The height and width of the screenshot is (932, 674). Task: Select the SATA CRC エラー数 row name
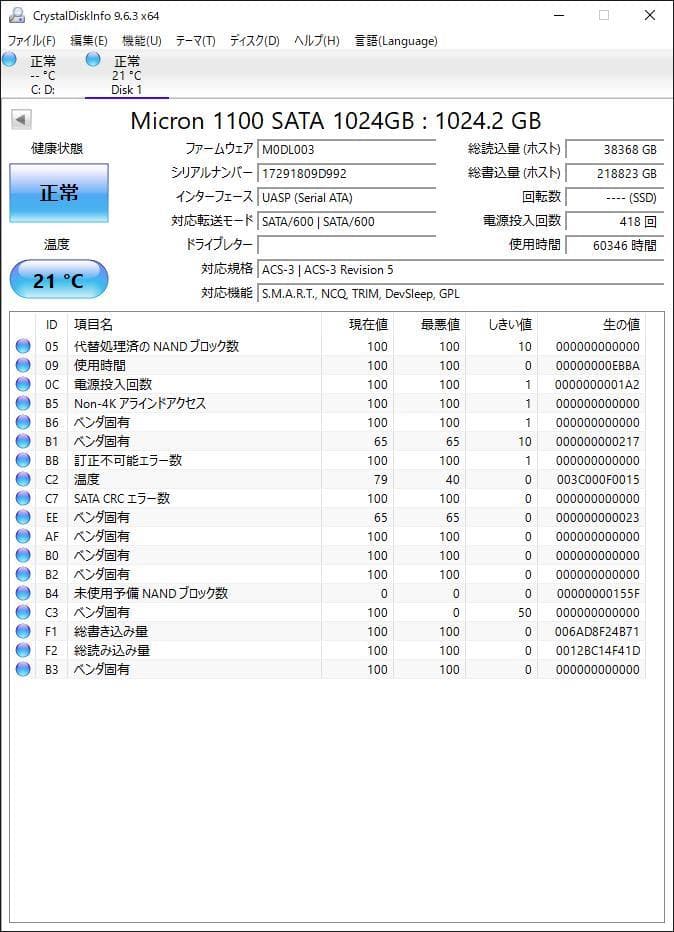[122, 498]
